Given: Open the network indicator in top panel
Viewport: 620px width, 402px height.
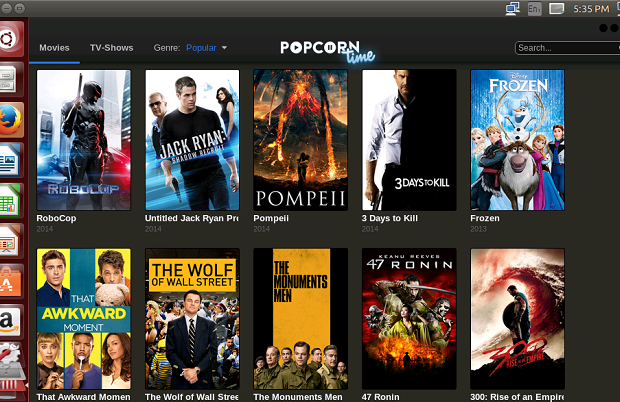Looking at the screenshot, I should click(x=512, y=9).
